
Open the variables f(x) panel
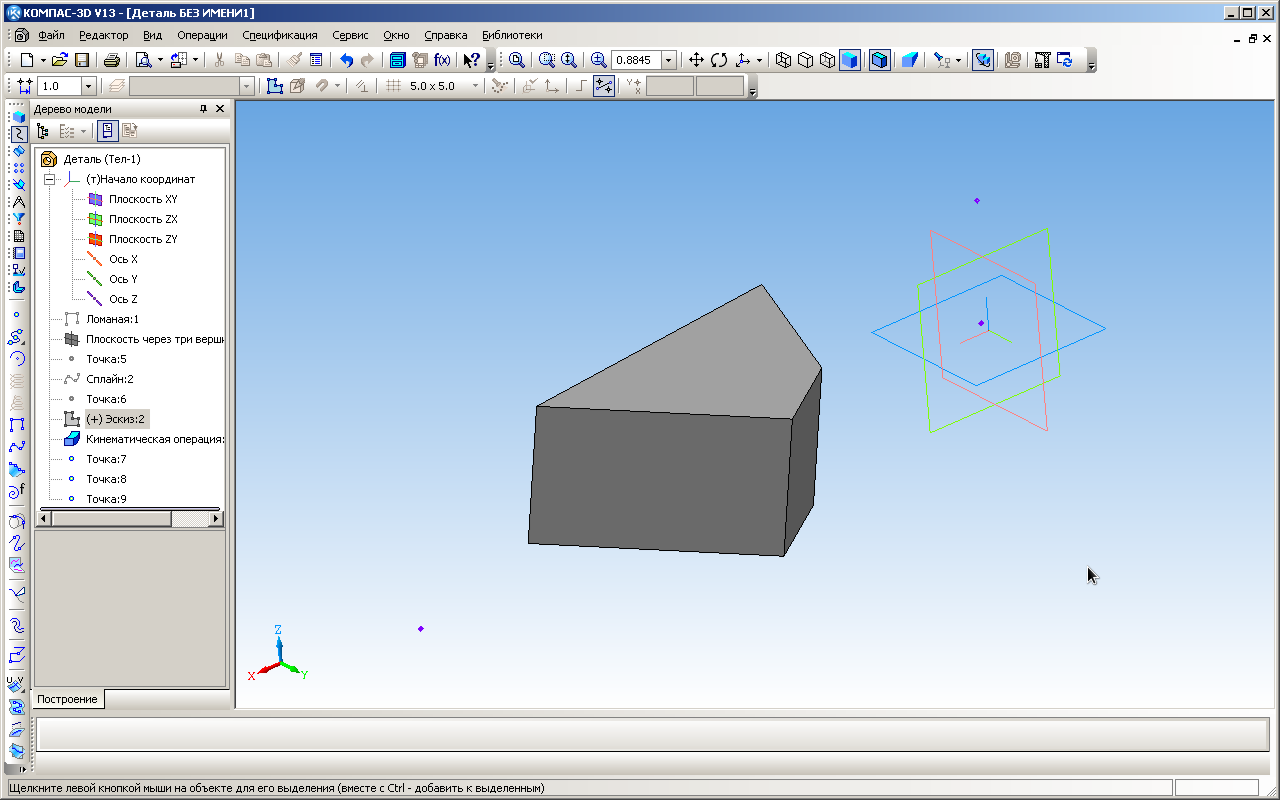point(441,60)
